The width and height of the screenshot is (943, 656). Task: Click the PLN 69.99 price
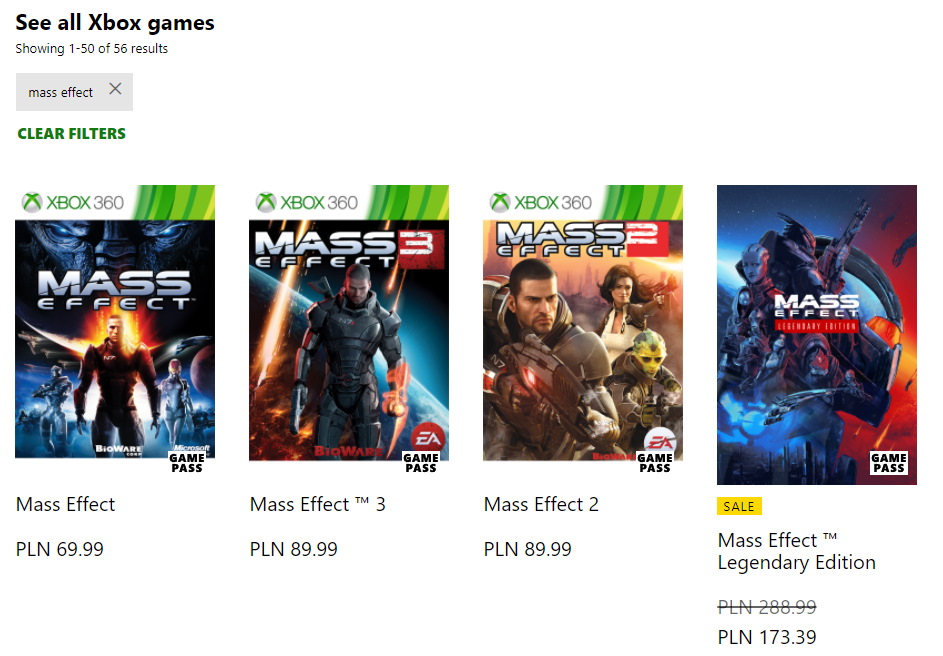pos(60,549)
